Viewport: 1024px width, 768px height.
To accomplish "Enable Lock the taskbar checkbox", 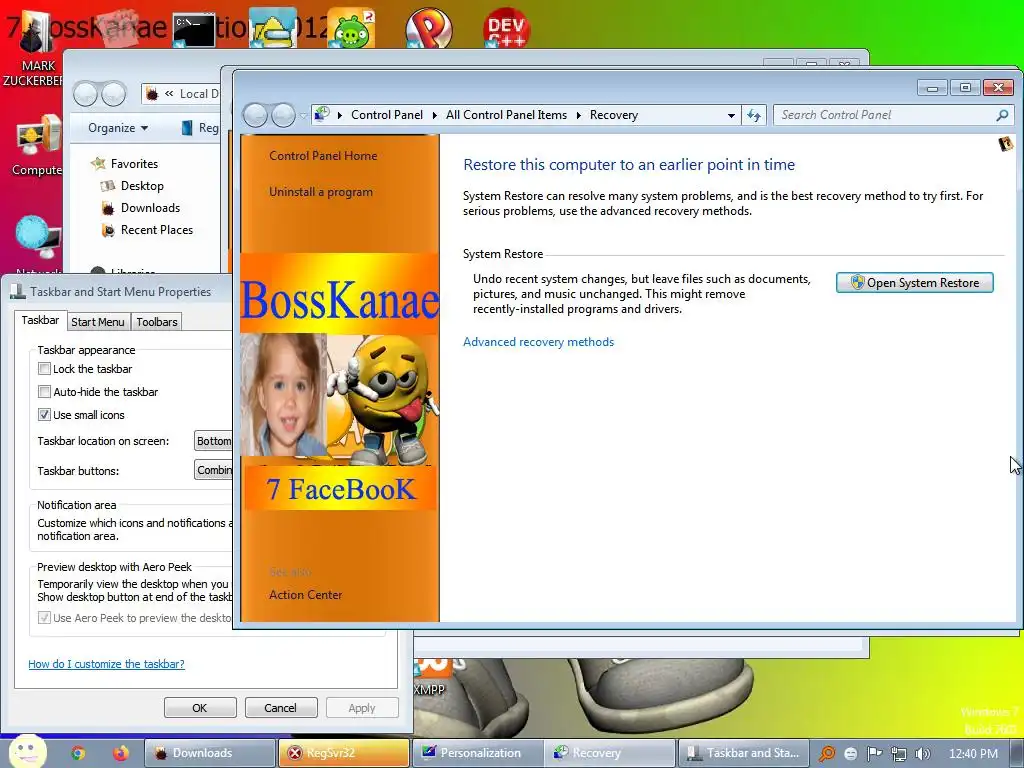I will [x=44, y=368].
